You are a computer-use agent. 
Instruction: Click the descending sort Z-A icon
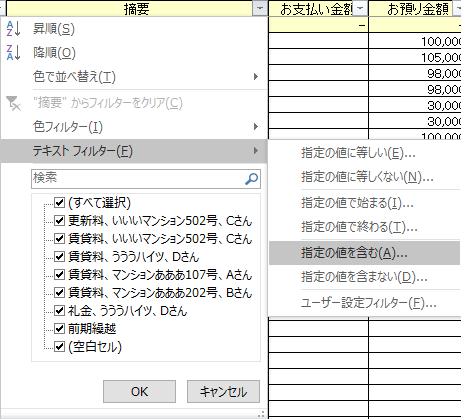(13, 53)
